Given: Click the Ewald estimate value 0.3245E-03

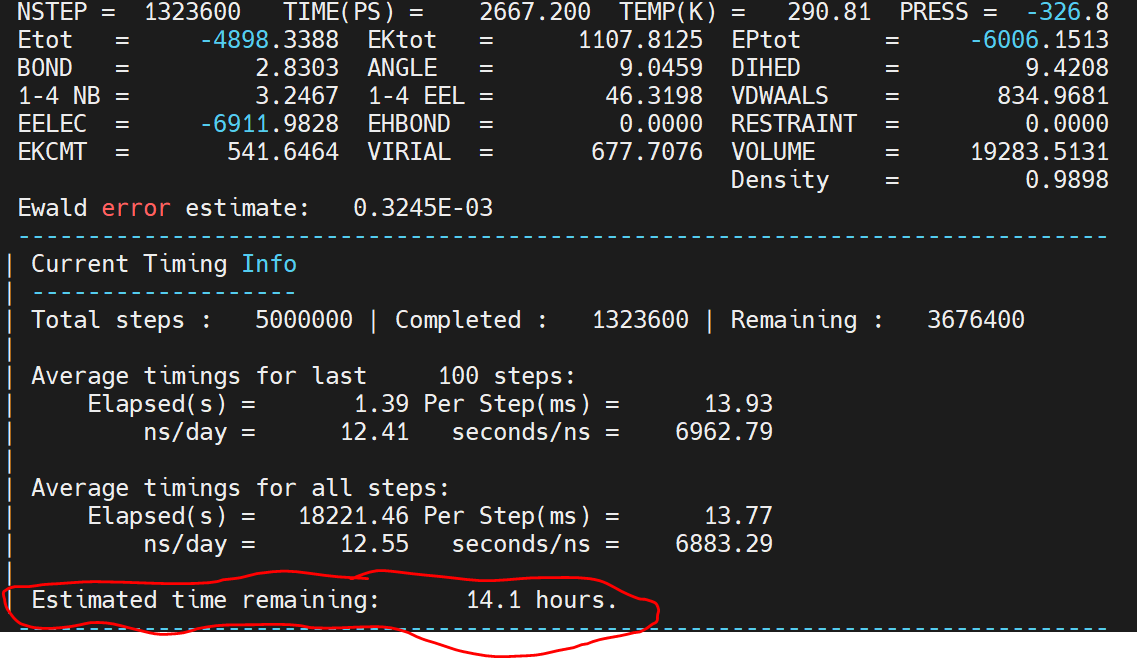Looking at the screenshot, I should [x=422, y=208].
